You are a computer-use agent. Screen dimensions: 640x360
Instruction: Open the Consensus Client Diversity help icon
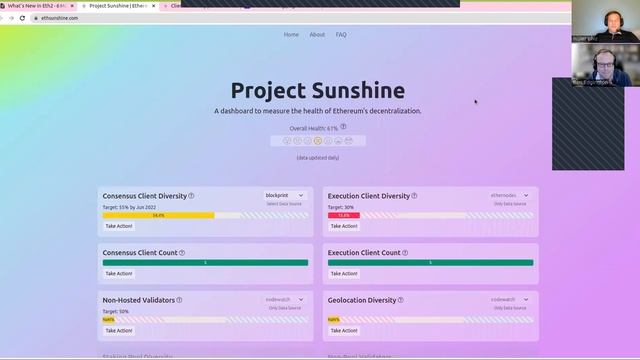(x=191, y=196)
